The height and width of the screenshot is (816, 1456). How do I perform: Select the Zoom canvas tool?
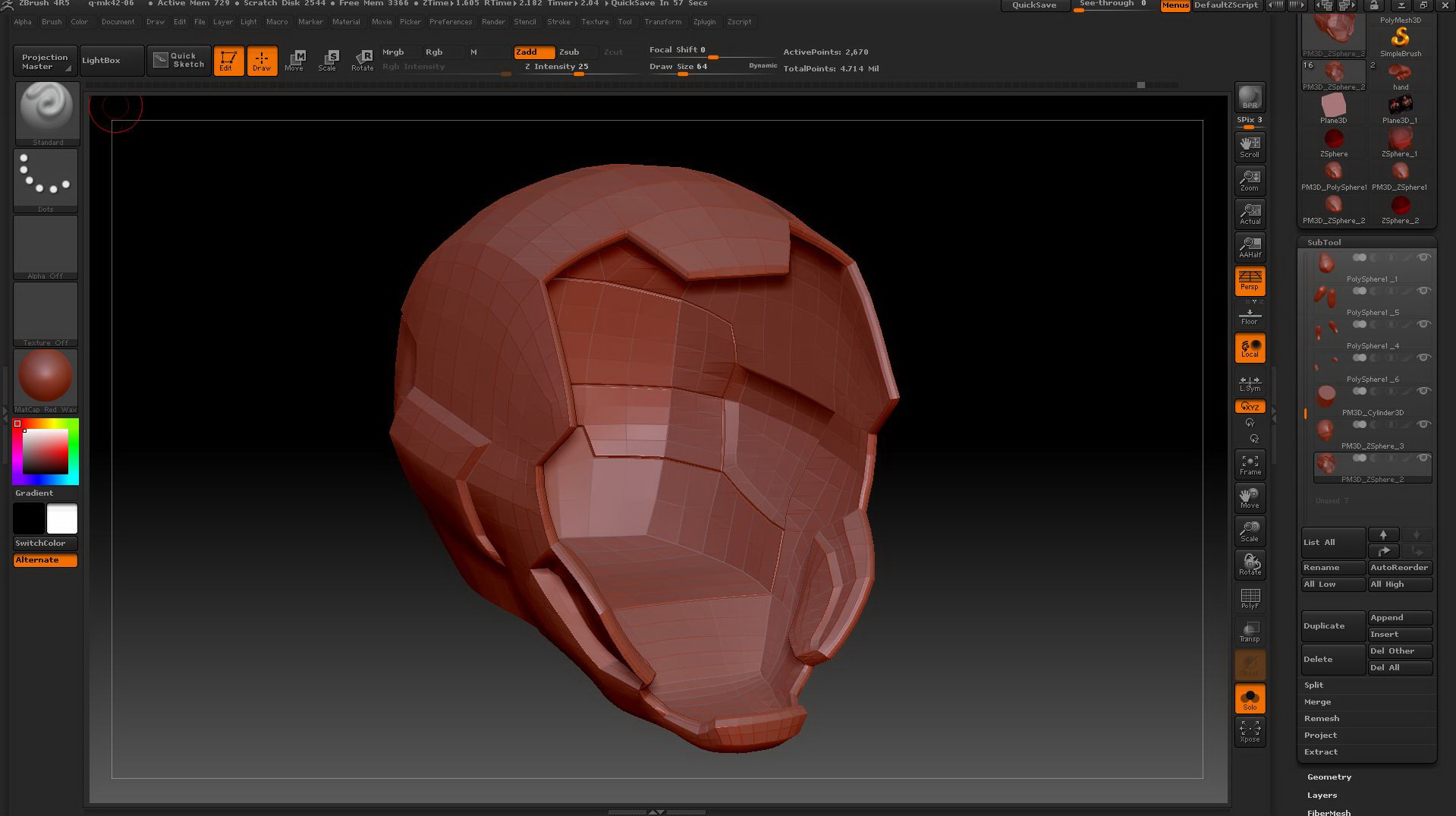[1250, 179]
